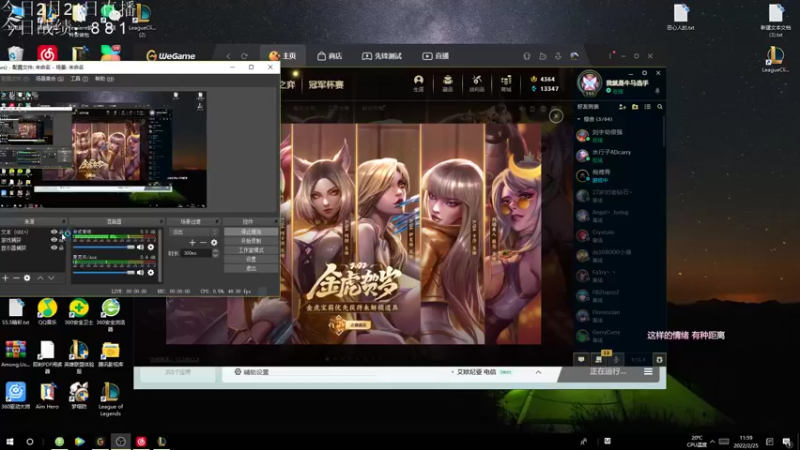
Task: Open OBS 设置 settings button
Action: tap(251, 259)
